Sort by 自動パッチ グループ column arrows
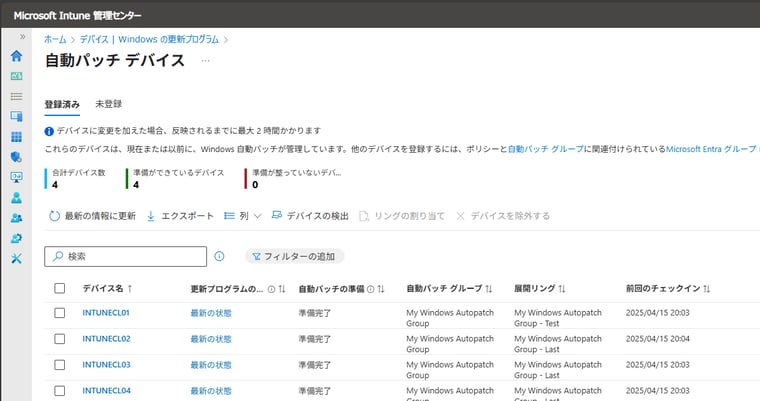 click(489, 289)
